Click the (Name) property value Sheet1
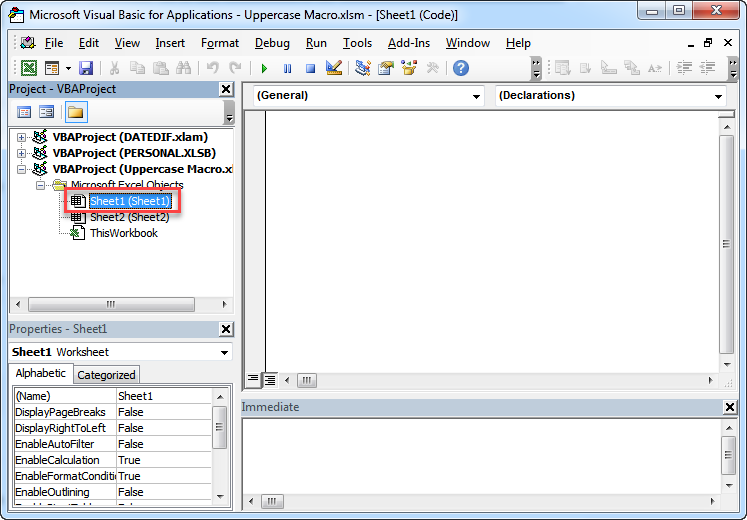Image resolution: width=747 pixels, height=520 pixels. (163, 396)
